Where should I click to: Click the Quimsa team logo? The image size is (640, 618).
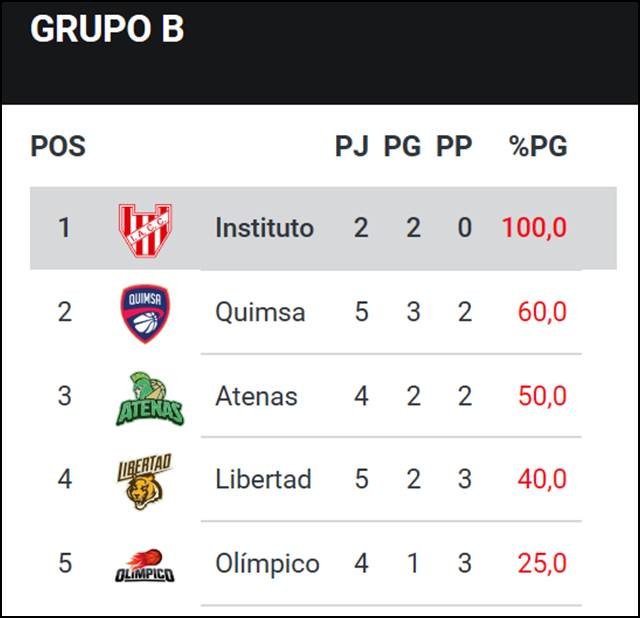coord(145,313)
